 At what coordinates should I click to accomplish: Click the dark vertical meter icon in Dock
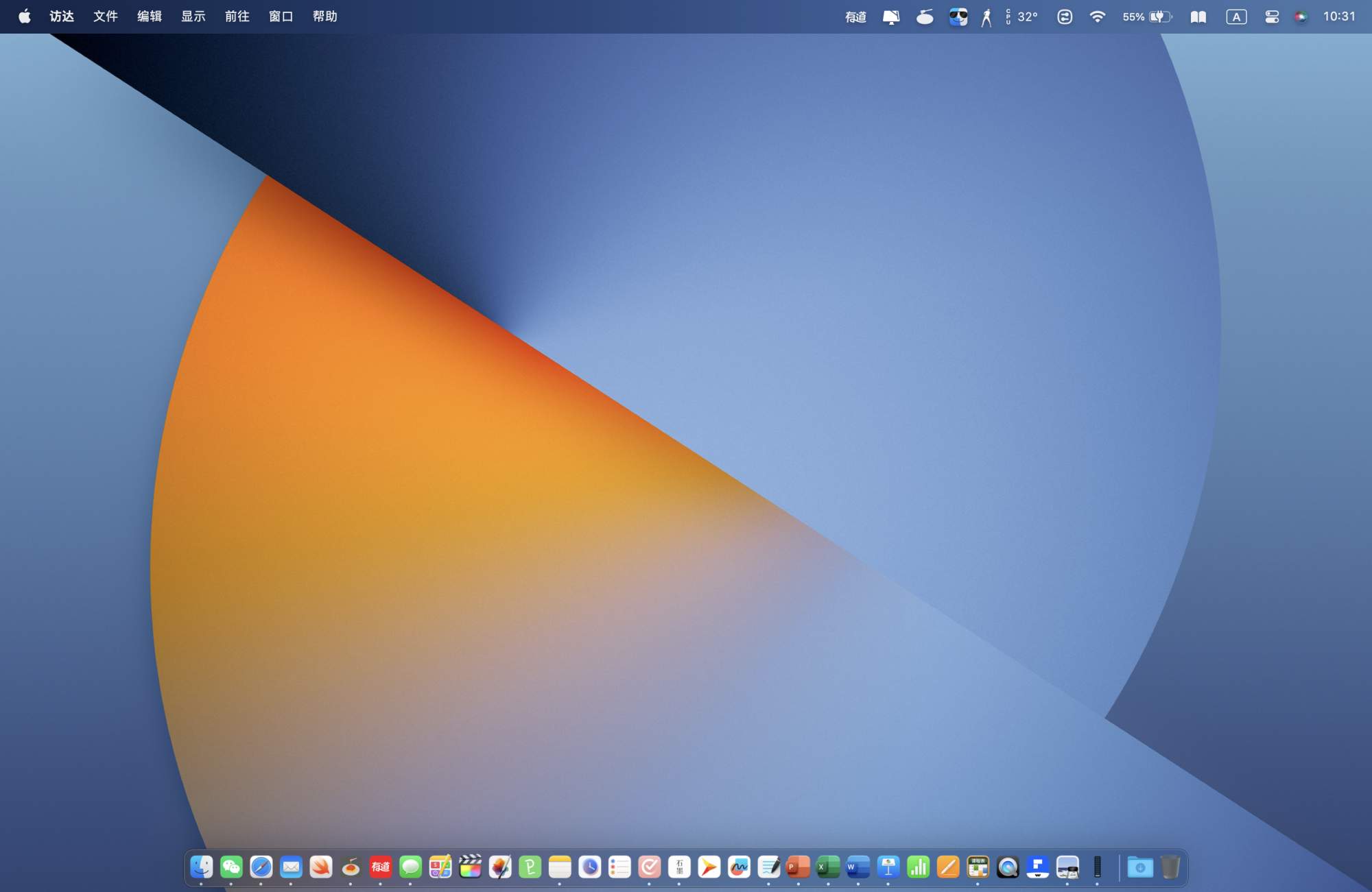point(1097,867)
